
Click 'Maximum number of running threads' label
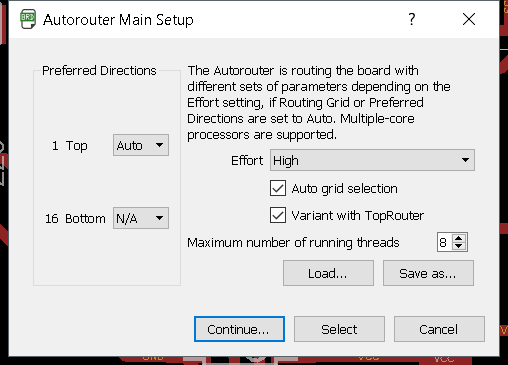pyautogui.click(x=293, y=243)
